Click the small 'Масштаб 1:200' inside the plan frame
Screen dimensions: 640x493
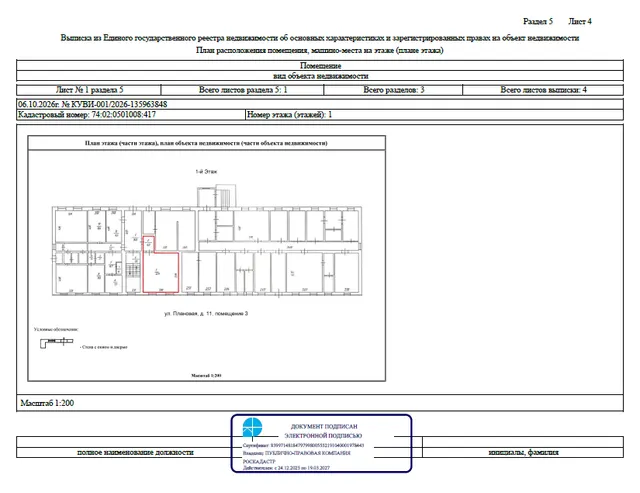tap(207, 375)
